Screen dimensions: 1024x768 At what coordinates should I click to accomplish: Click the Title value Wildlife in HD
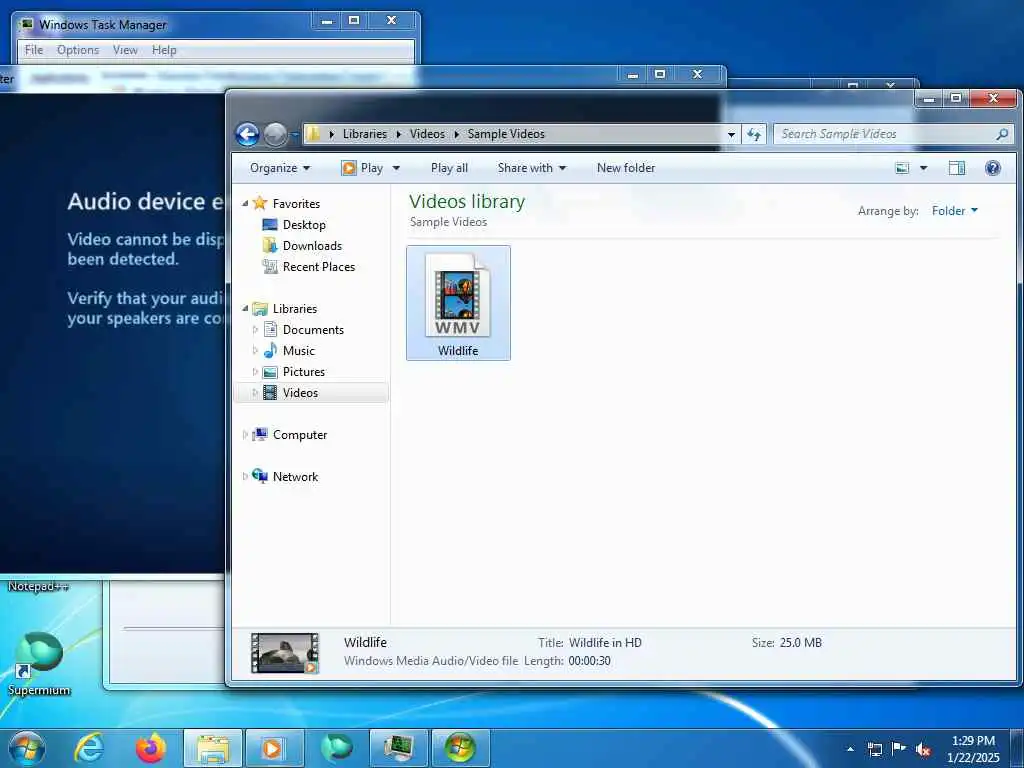click(605, 643)
